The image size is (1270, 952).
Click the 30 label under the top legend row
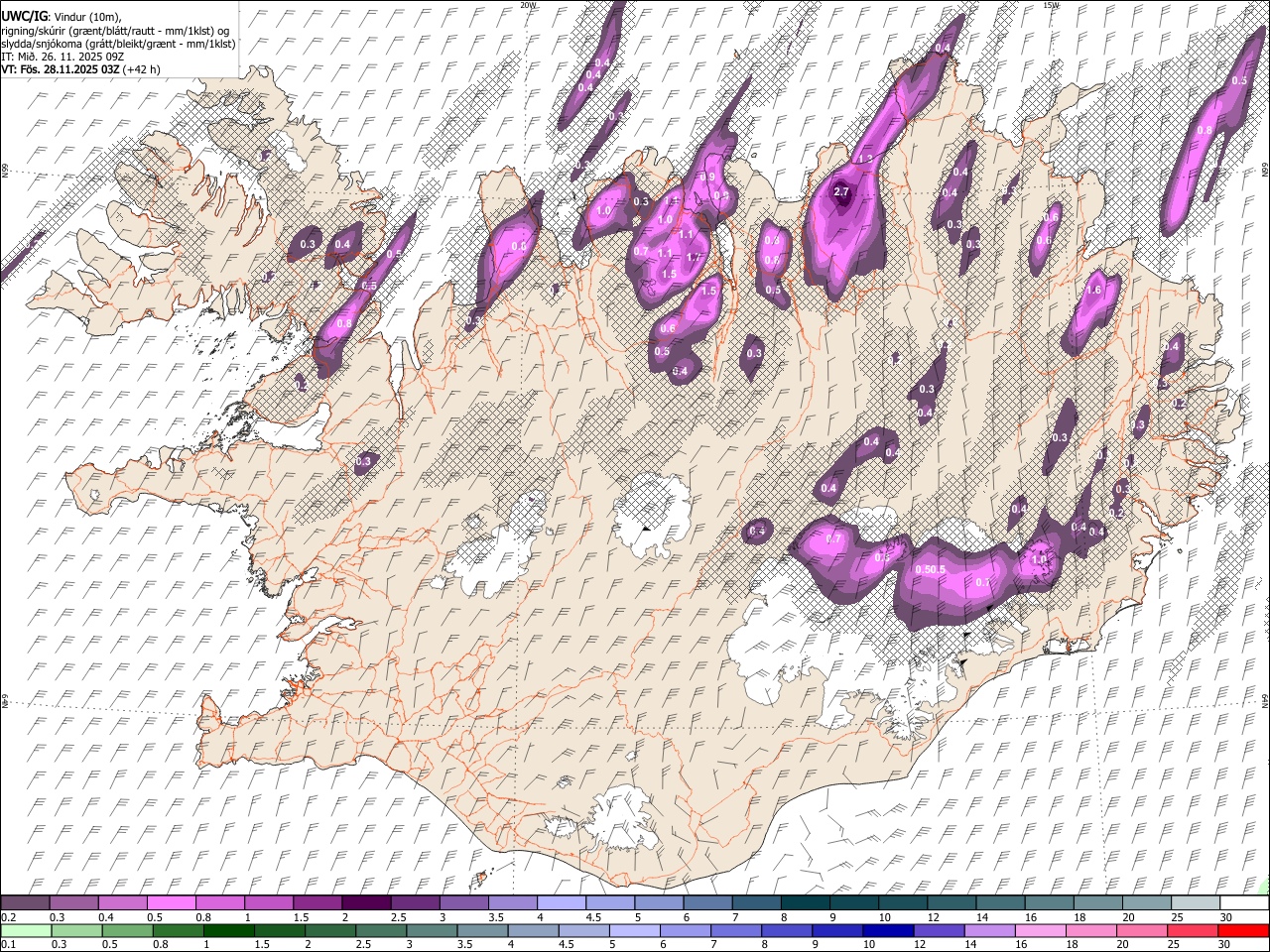pyautogui.click(x=1226, y=917)
